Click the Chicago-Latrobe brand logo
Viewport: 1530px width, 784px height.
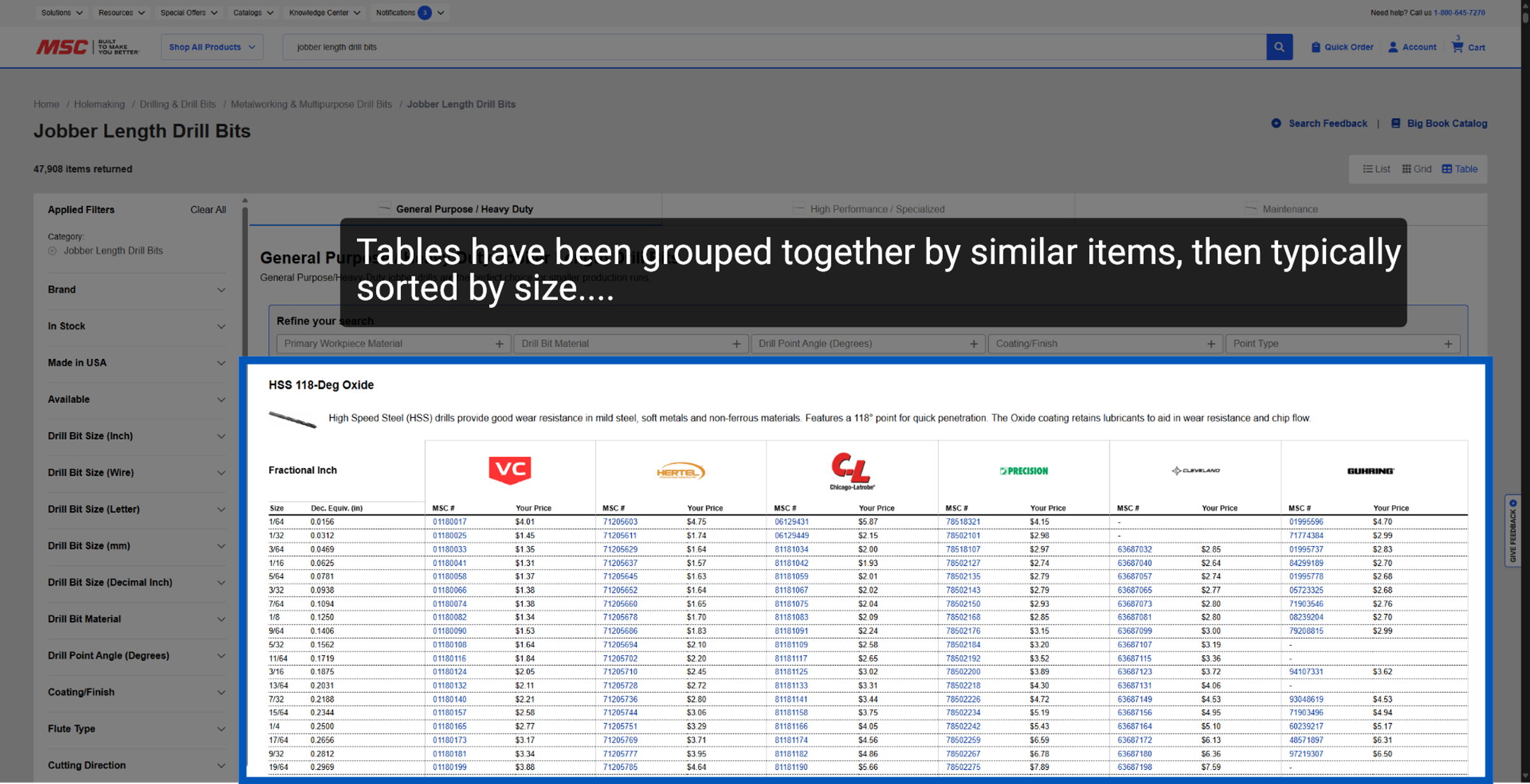pos(852,471)
